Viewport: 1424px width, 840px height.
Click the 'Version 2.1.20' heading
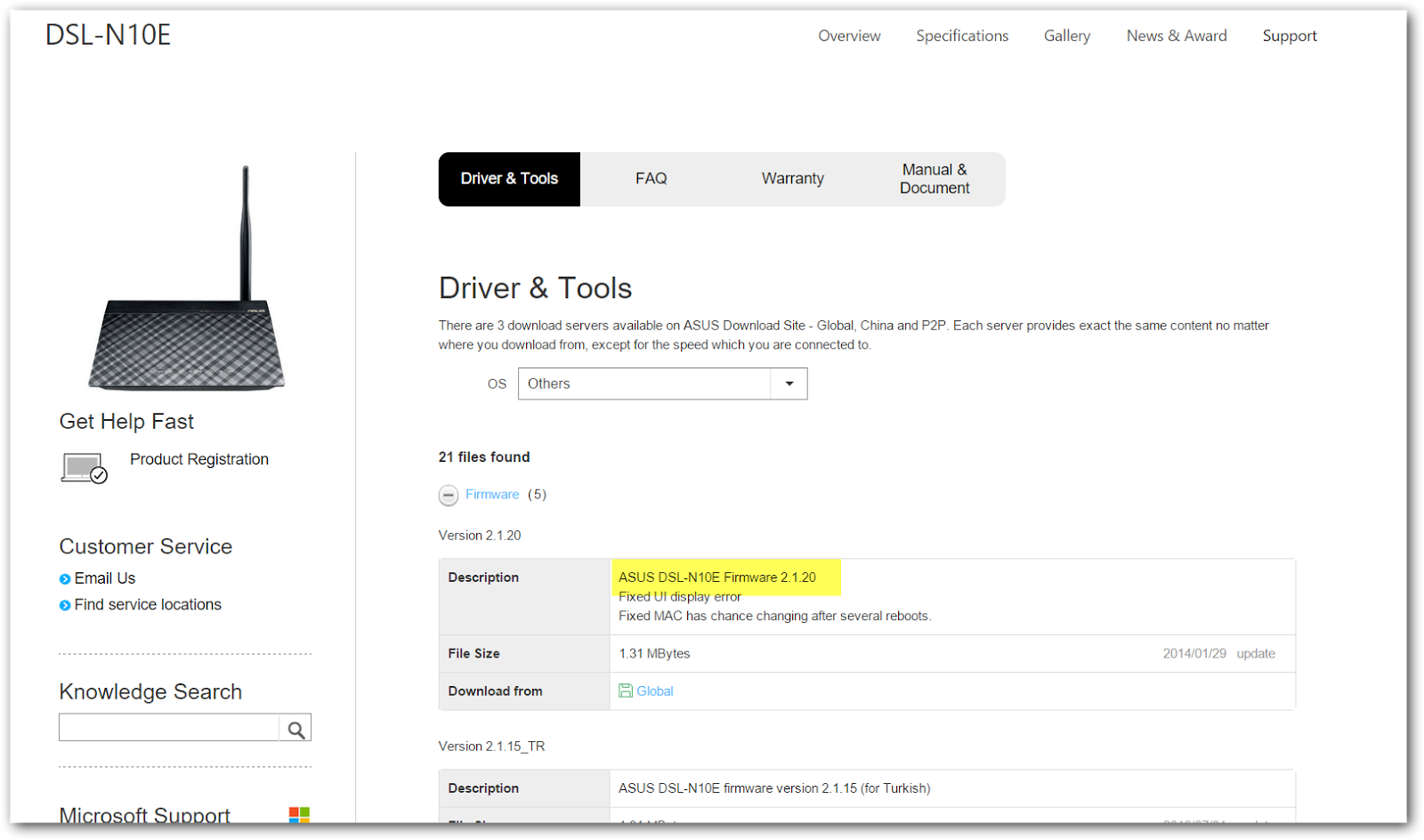480,535
